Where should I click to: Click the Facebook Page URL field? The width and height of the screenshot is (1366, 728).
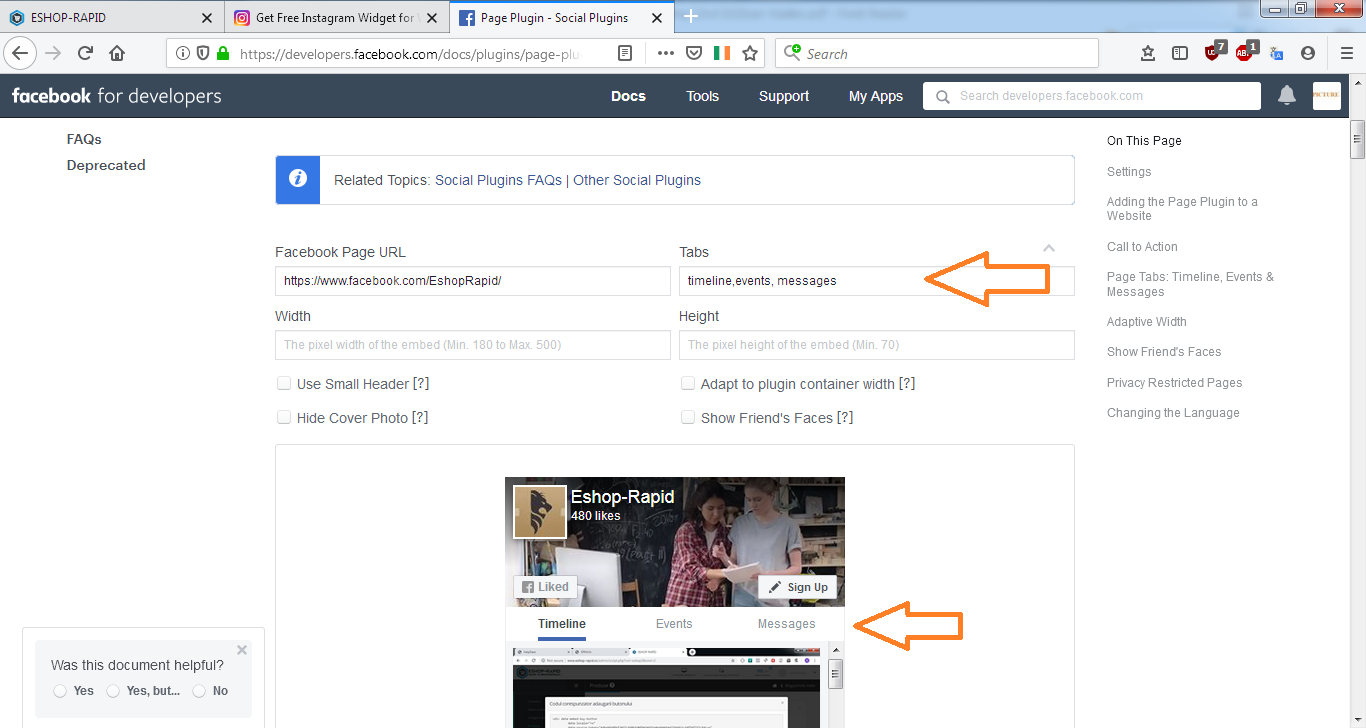point(473,281)
